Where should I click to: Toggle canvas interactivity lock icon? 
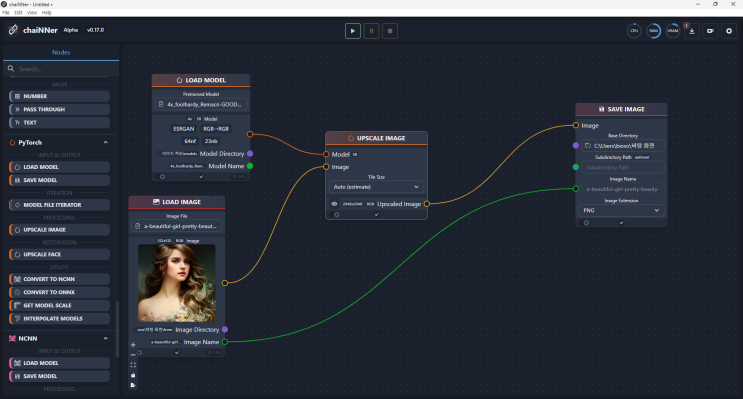pos(133,375)
